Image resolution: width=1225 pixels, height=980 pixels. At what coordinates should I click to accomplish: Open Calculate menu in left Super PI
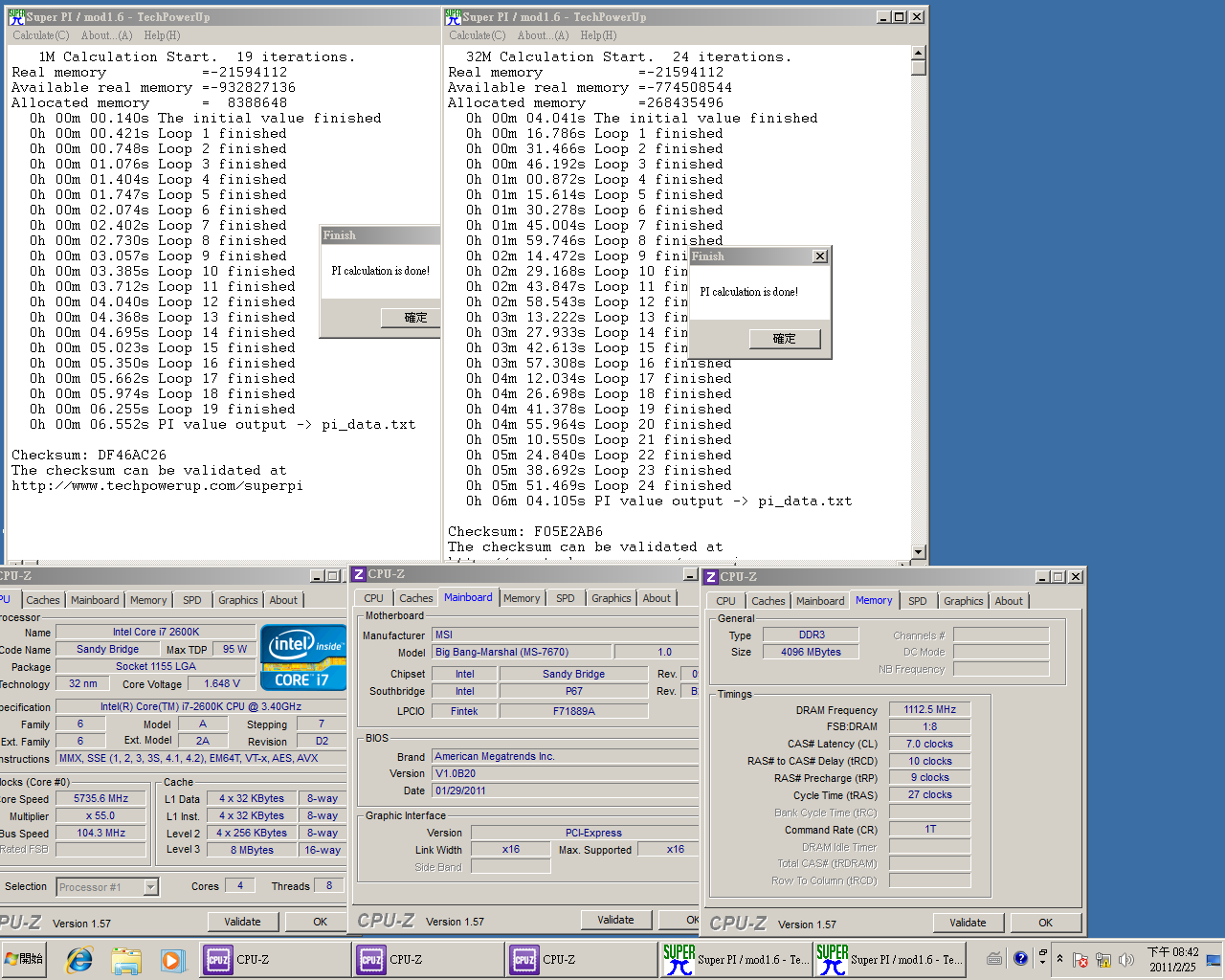[x=40, y=35]
